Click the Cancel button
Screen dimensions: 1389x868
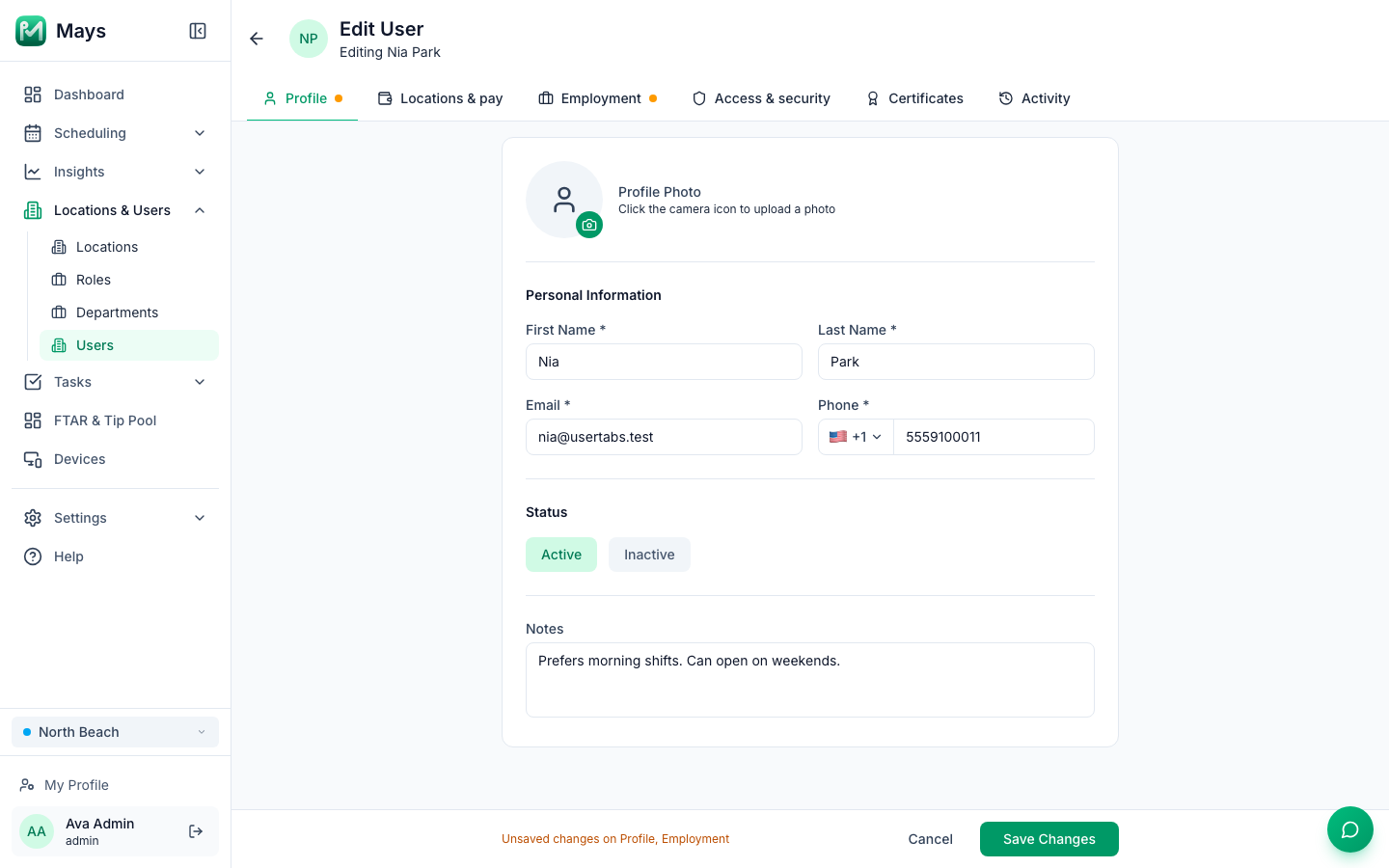coord(930,839)
